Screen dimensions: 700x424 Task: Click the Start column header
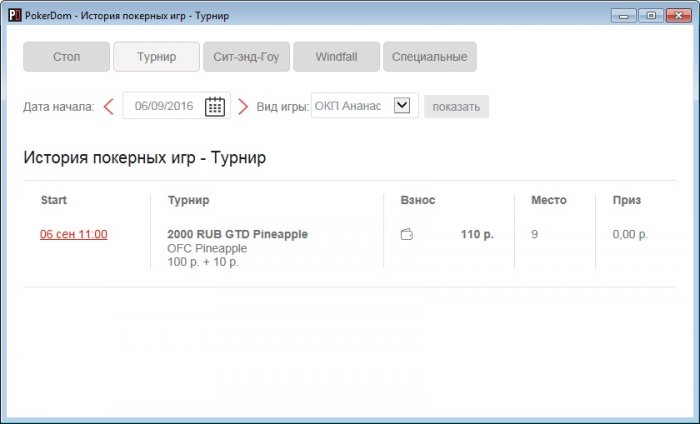(54, 200)
